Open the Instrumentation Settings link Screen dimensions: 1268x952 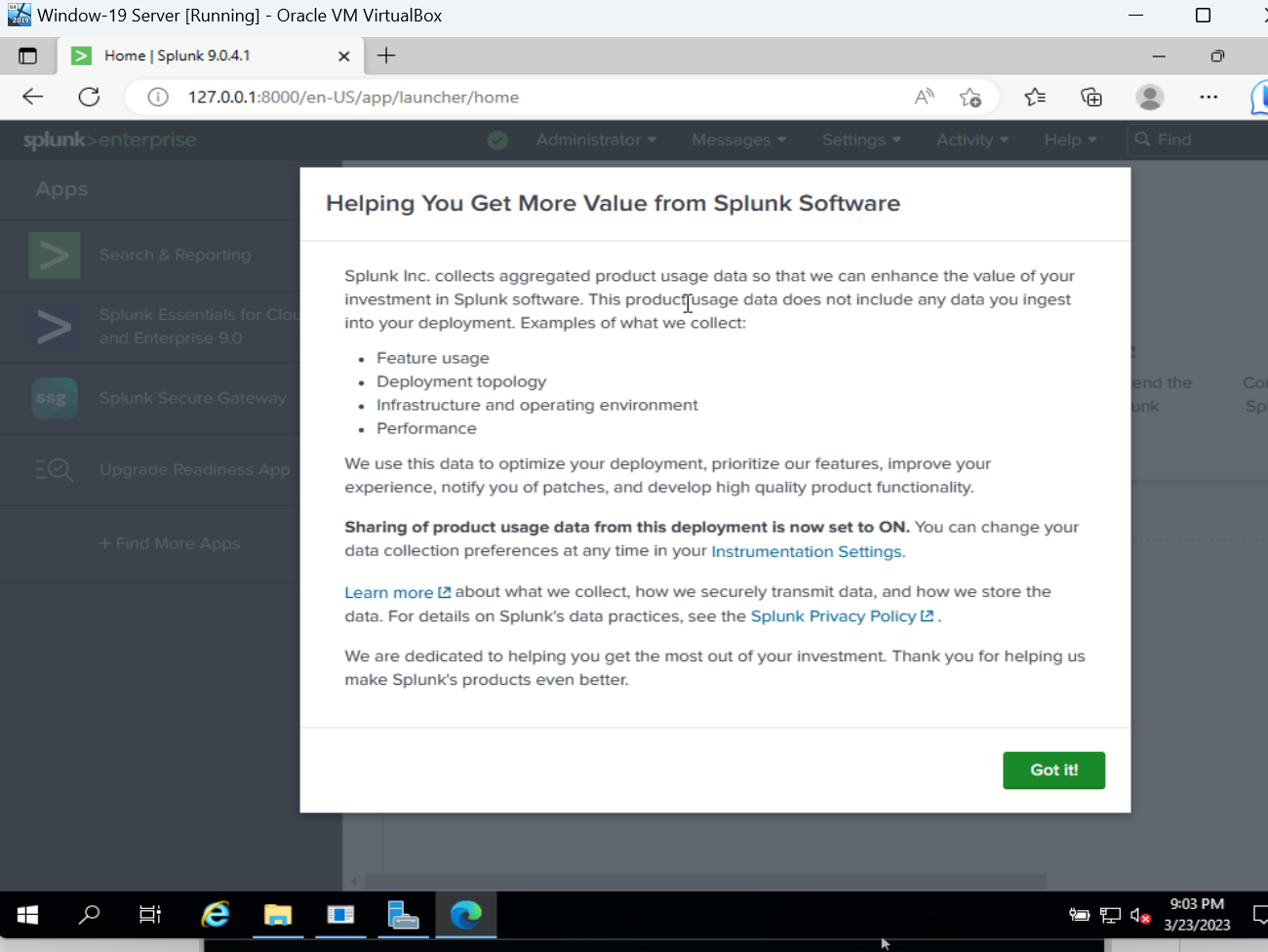pyautogui.click(x=808, y=551)
